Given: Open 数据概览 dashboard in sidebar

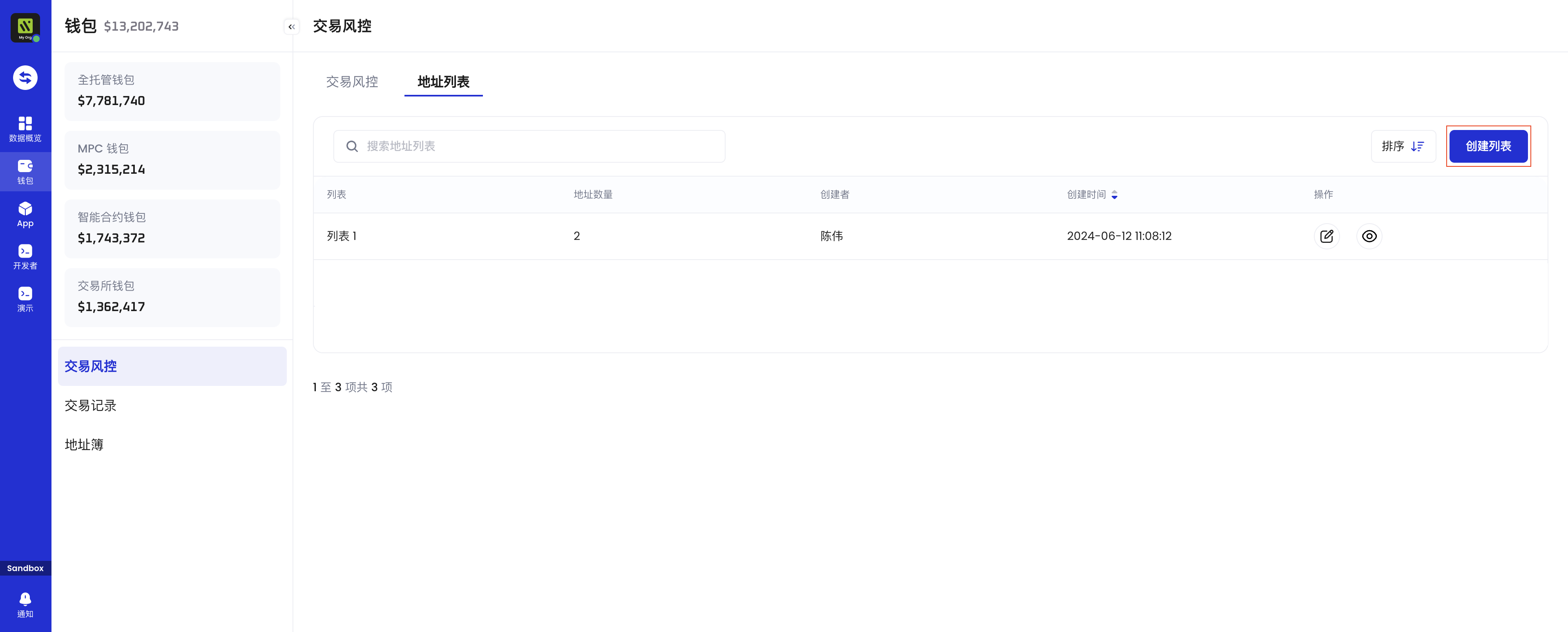Looking at the screenshot, I should [x=25, y=129].
